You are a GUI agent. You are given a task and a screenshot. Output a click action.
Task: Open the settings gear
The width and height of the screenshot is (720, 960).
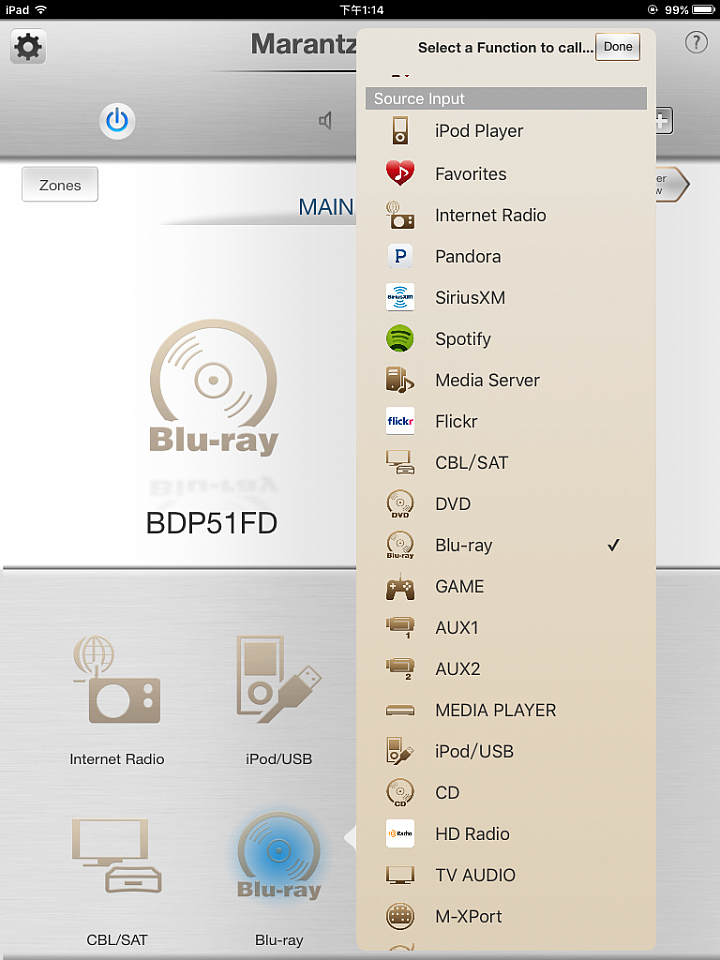[x=28, y=47]
